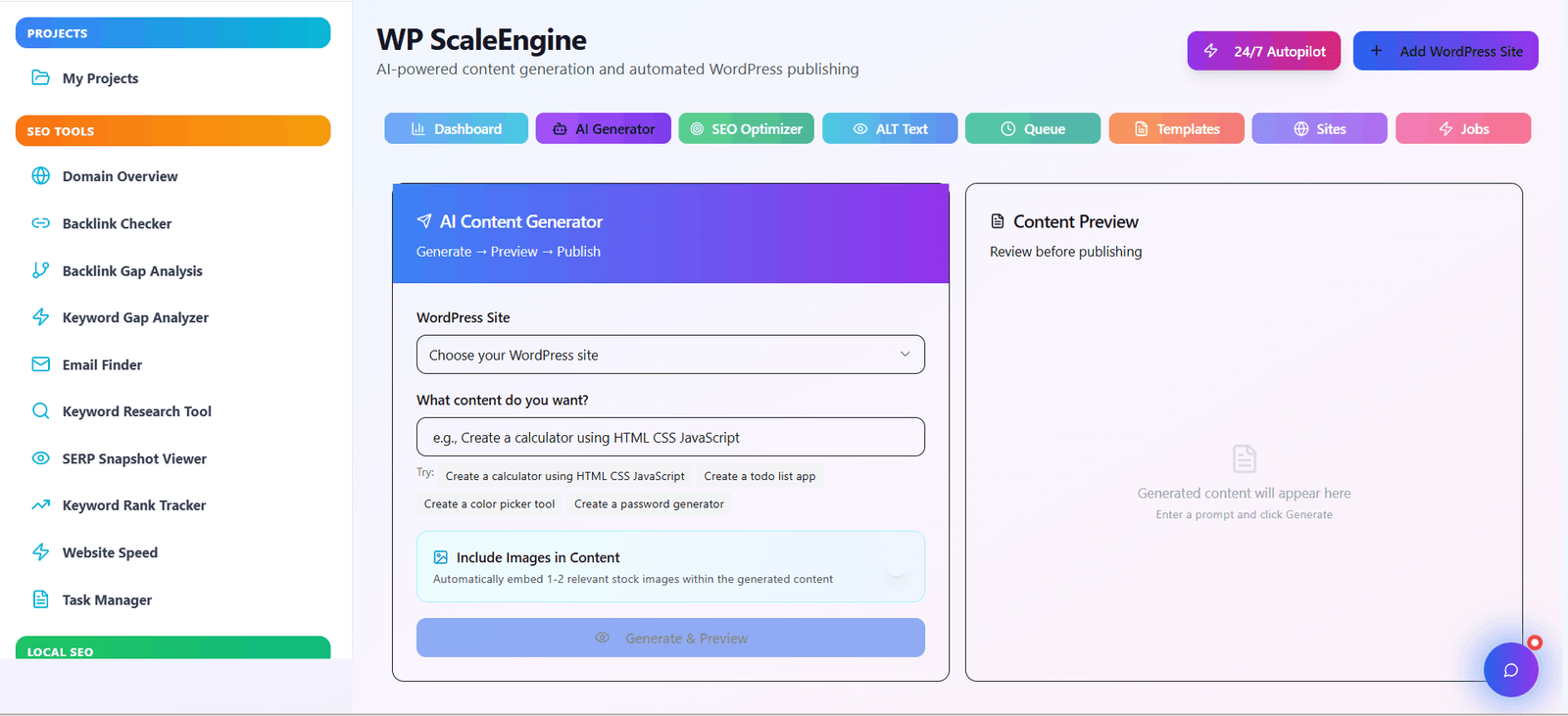Click the Email Finder envelope icon
The width and height of the screenshot is (1568, 716).
pyautogui.click(x=40, y=363)
